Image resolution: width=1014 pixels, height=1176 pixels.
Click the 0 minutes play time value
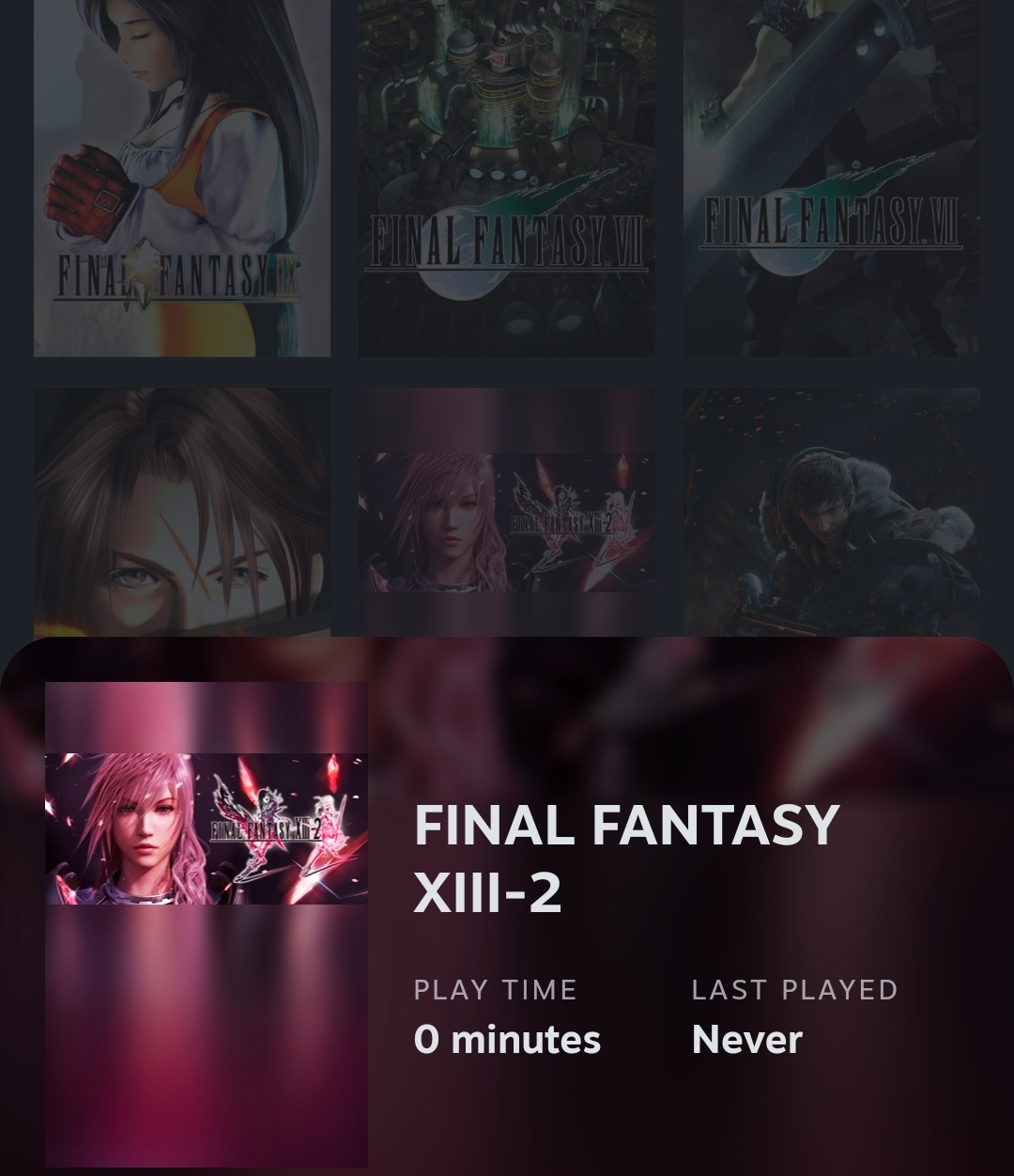507,1040
